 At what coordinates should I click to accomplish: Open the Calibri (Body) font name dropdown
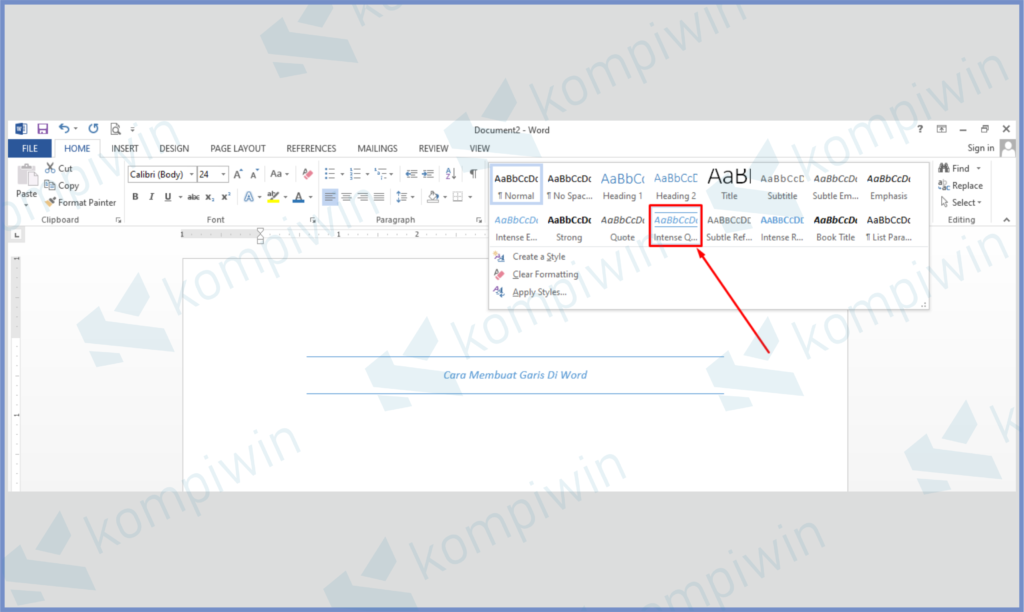coord(190,174)
